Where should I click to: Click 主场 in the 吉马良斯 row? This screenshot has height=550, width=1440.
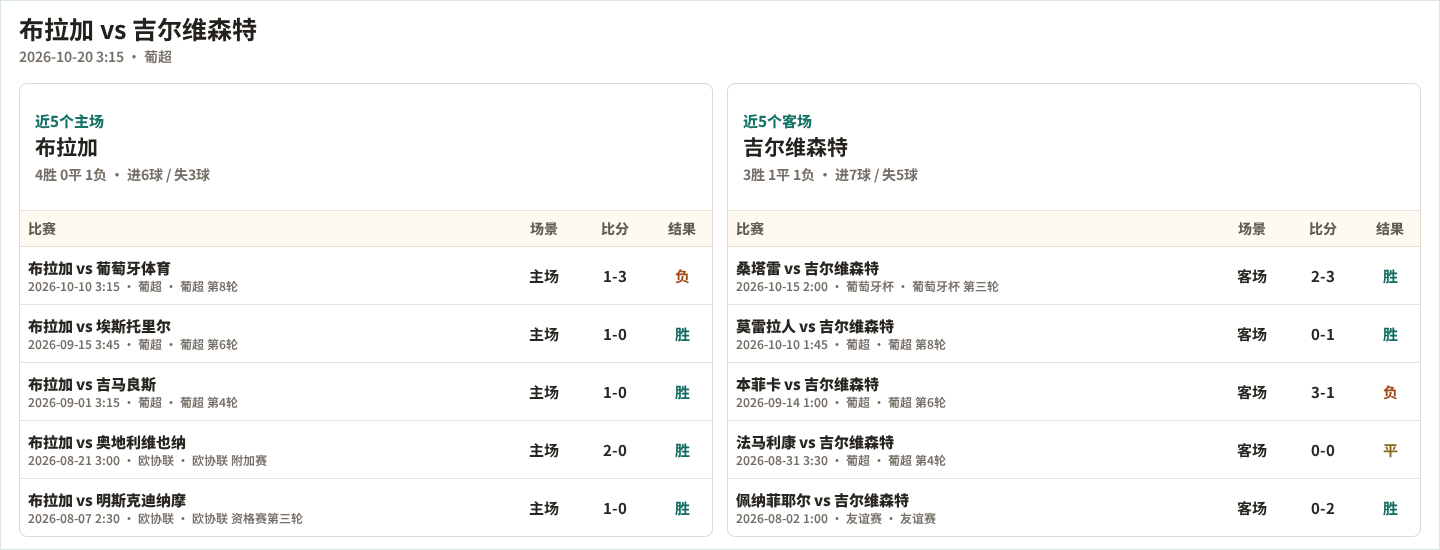click(544, 392)
